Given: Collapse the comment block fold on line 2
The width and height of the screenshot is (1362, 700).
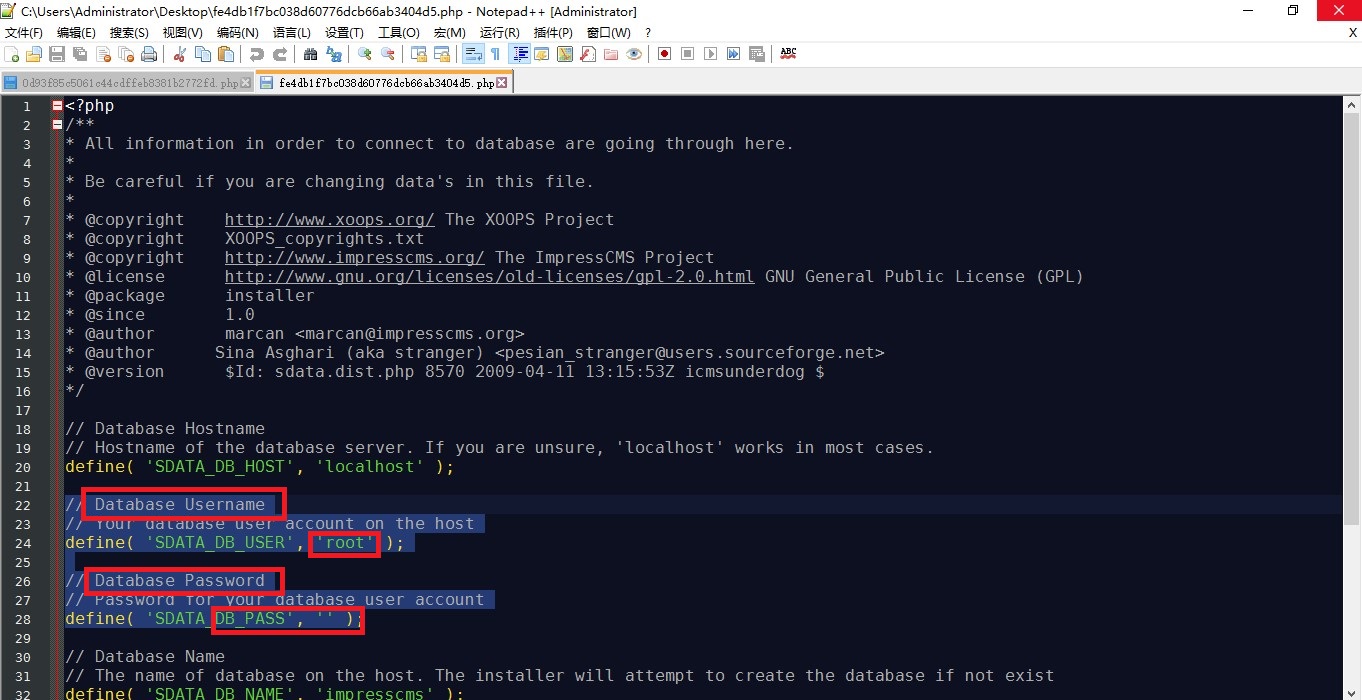Looking at the screenshot, I should coord(57,125).
